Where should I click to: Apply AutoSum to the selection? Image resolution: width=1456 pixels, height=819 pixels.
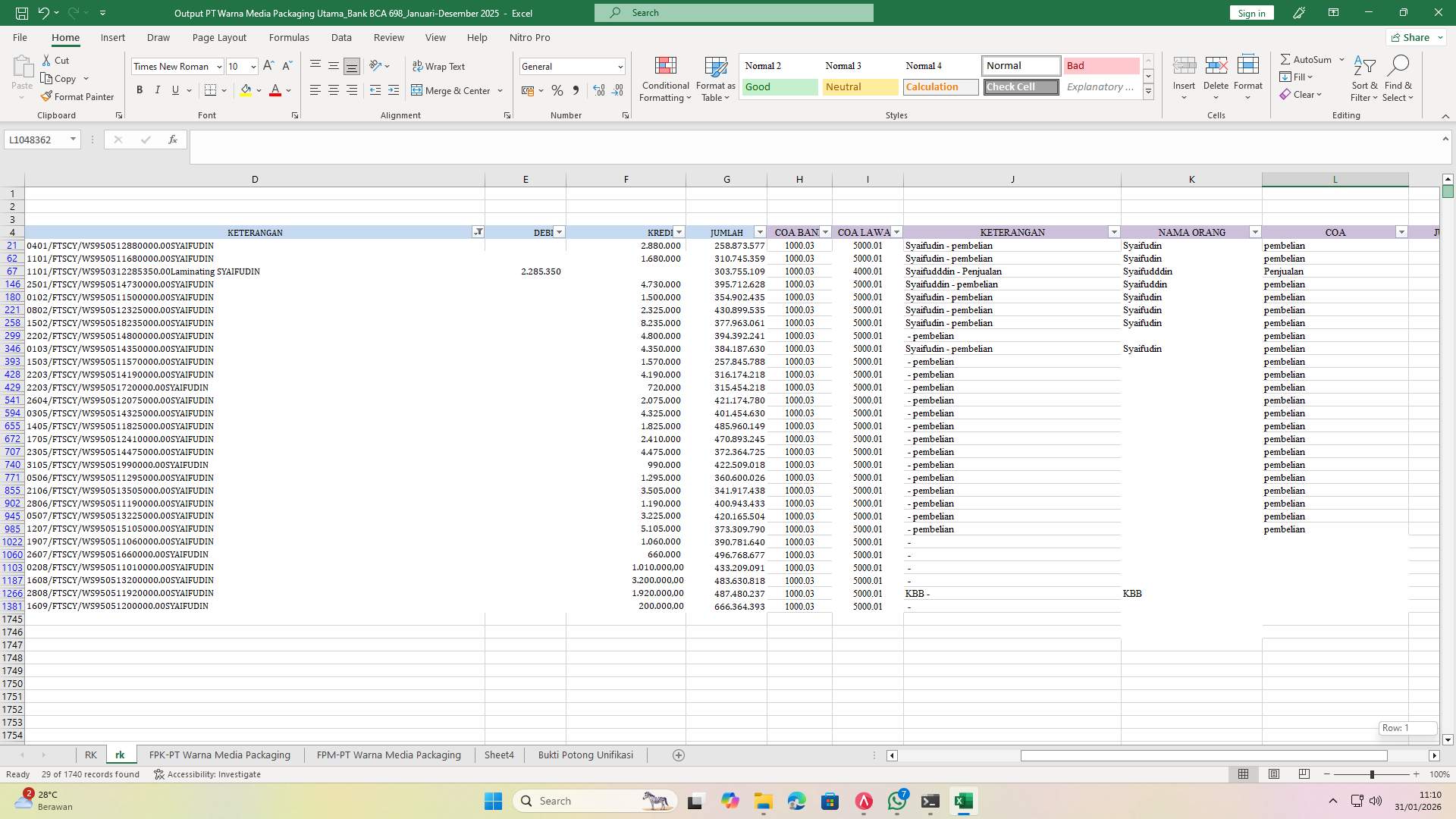1307,58
